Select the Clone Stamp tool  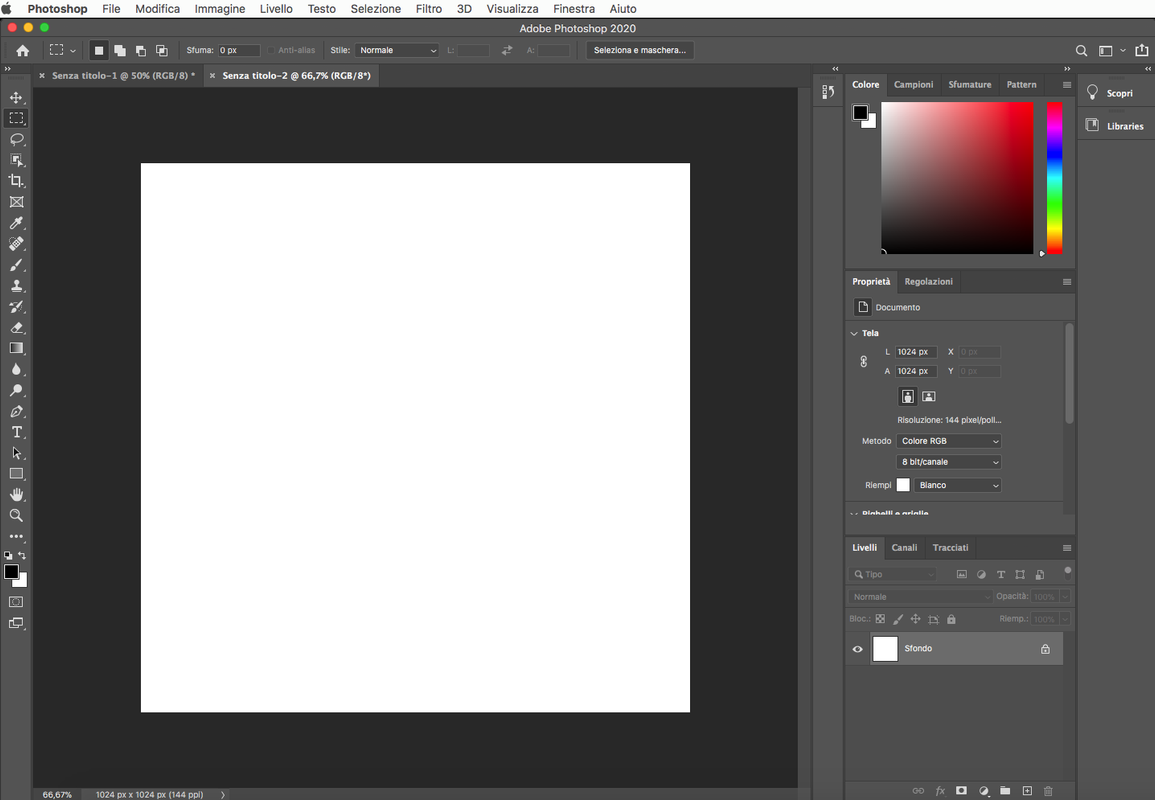click(16, 286)
